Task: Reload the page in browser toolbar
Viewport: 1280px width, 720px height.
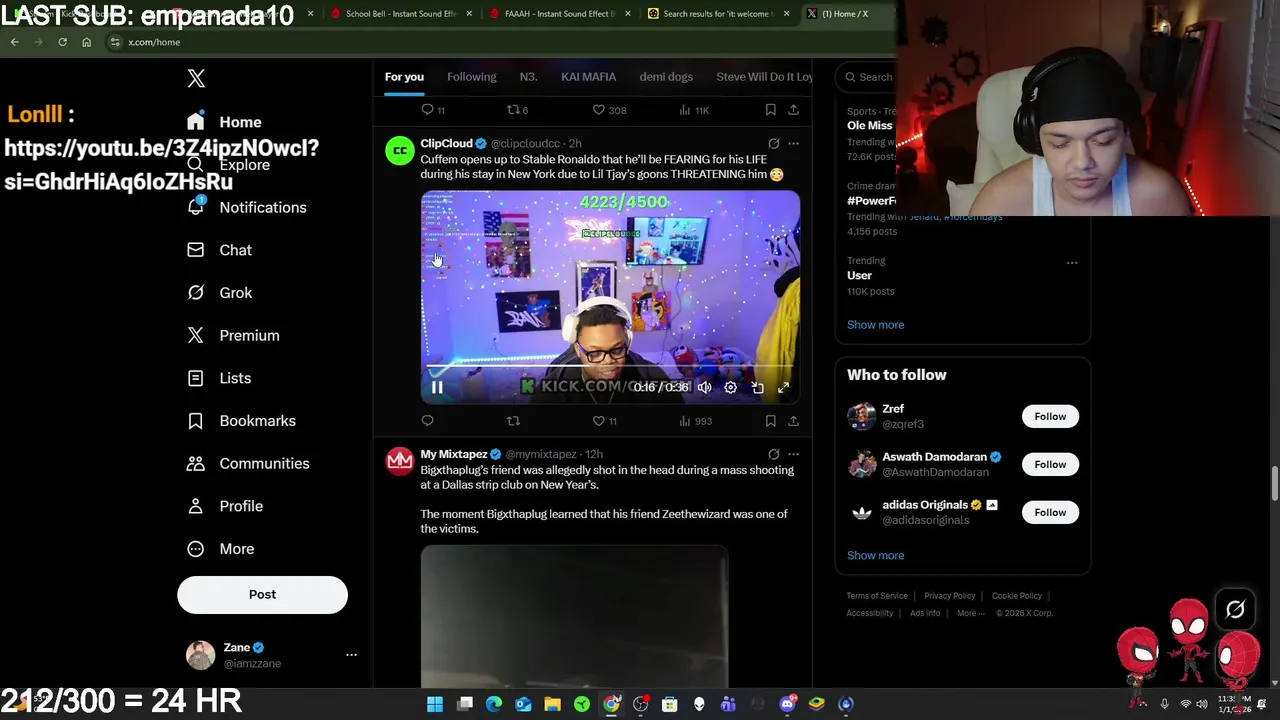Action: pos(62,42)
